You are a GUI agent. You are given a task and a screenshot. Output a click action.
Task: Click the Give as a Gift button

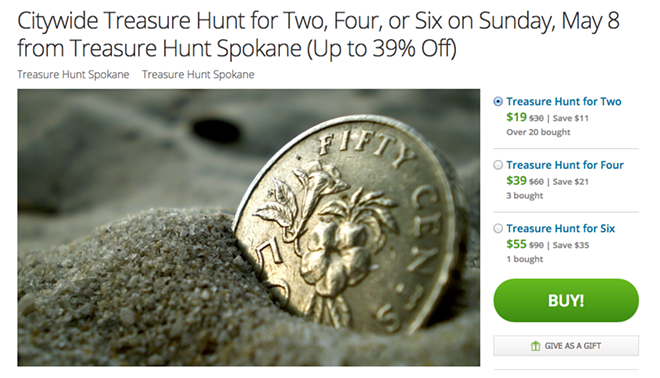(x=566, y=346)
